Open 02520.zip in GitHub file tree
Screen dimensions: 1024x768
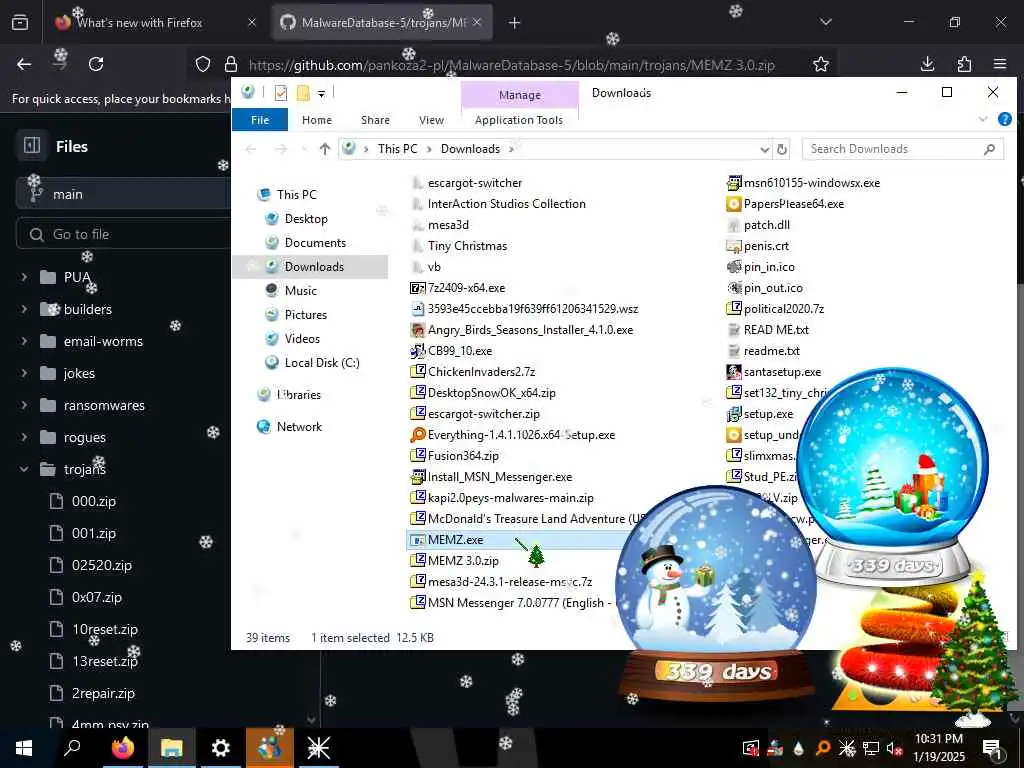click(101, 565)
